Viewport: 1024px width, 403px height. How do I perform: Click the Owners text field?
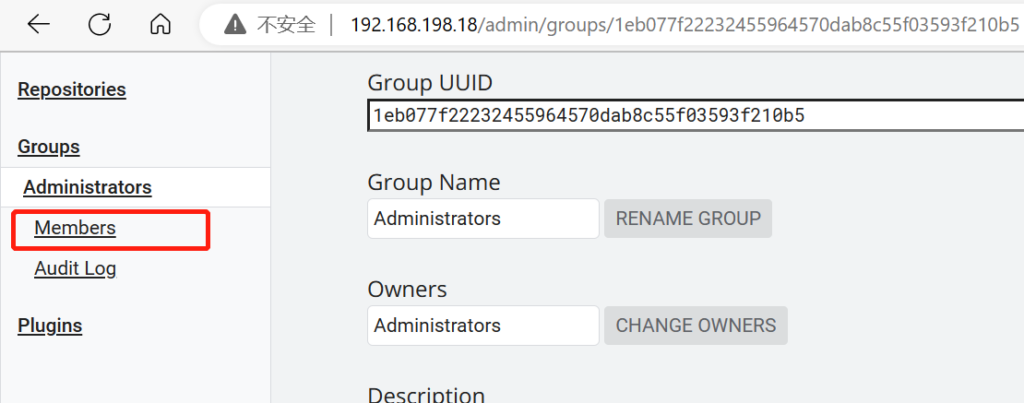coord(483,325)
